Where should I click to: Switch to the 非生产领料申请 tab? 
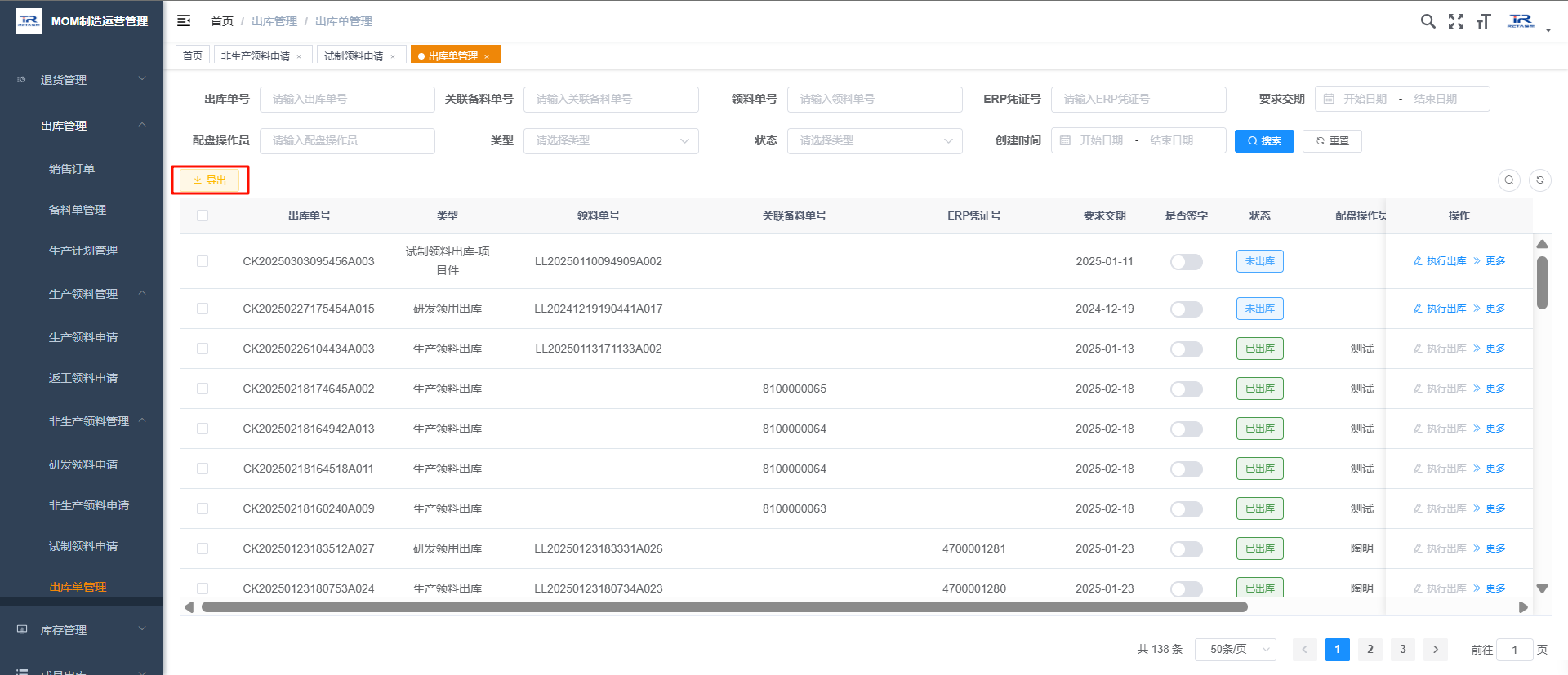(x=256, y=56)
